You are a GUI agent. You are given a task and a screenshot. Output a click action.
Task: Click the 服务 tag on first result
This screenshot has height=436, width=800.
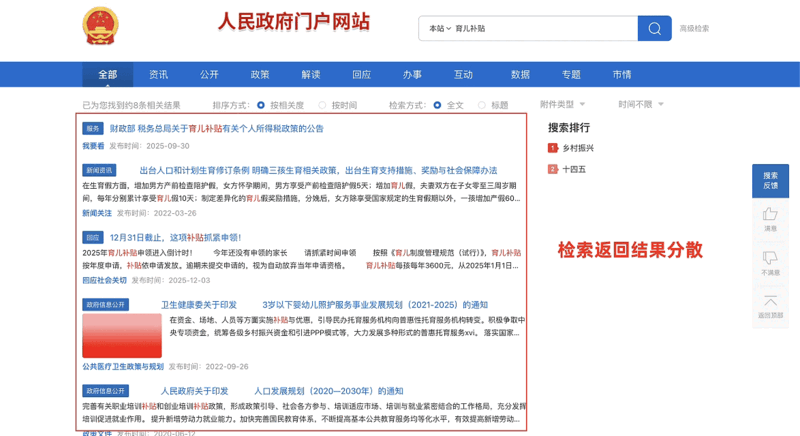tap(93, 129)
